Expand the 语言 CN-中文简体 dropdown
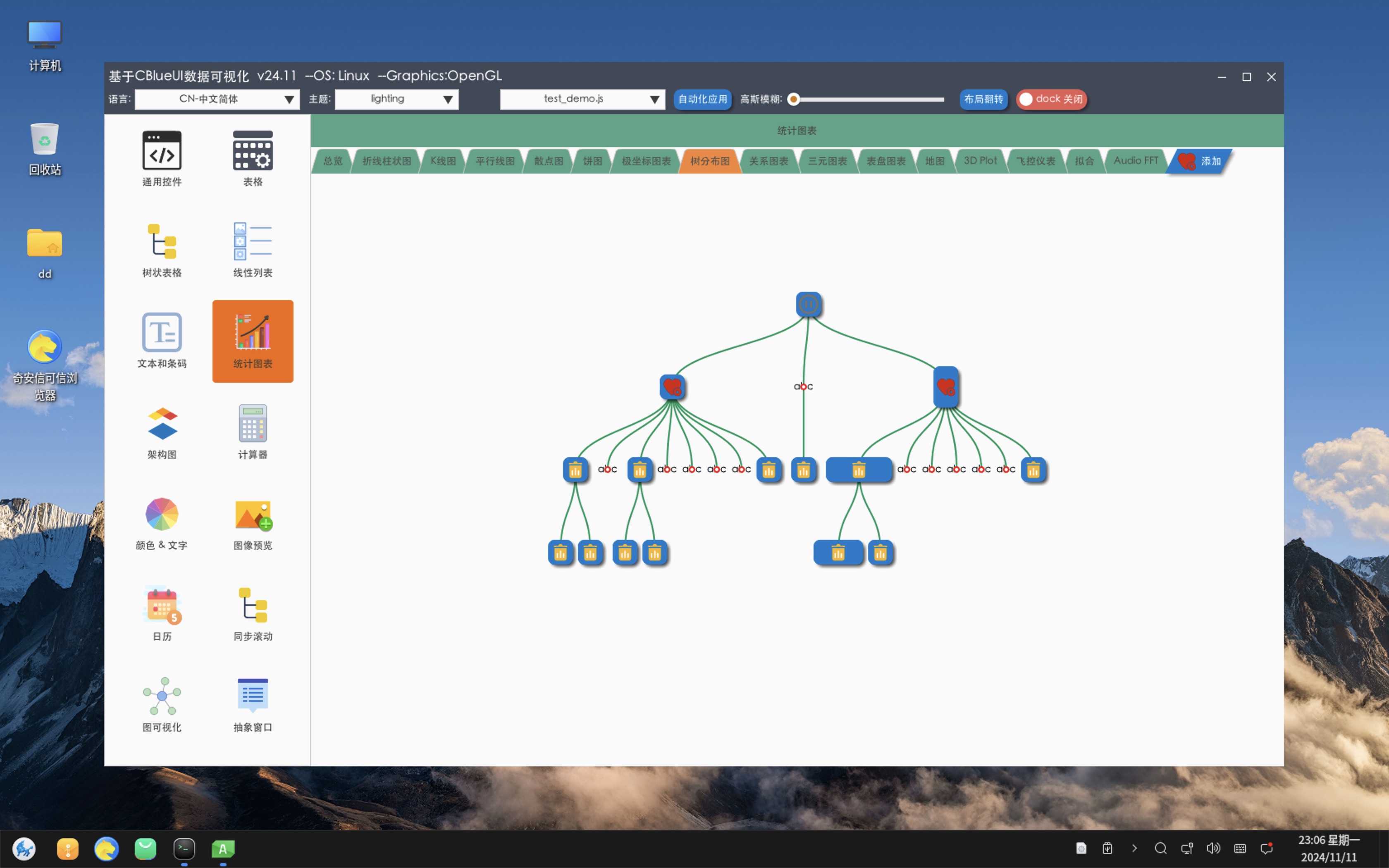Viewport: 1389px width, 868px height. point(217,99)
